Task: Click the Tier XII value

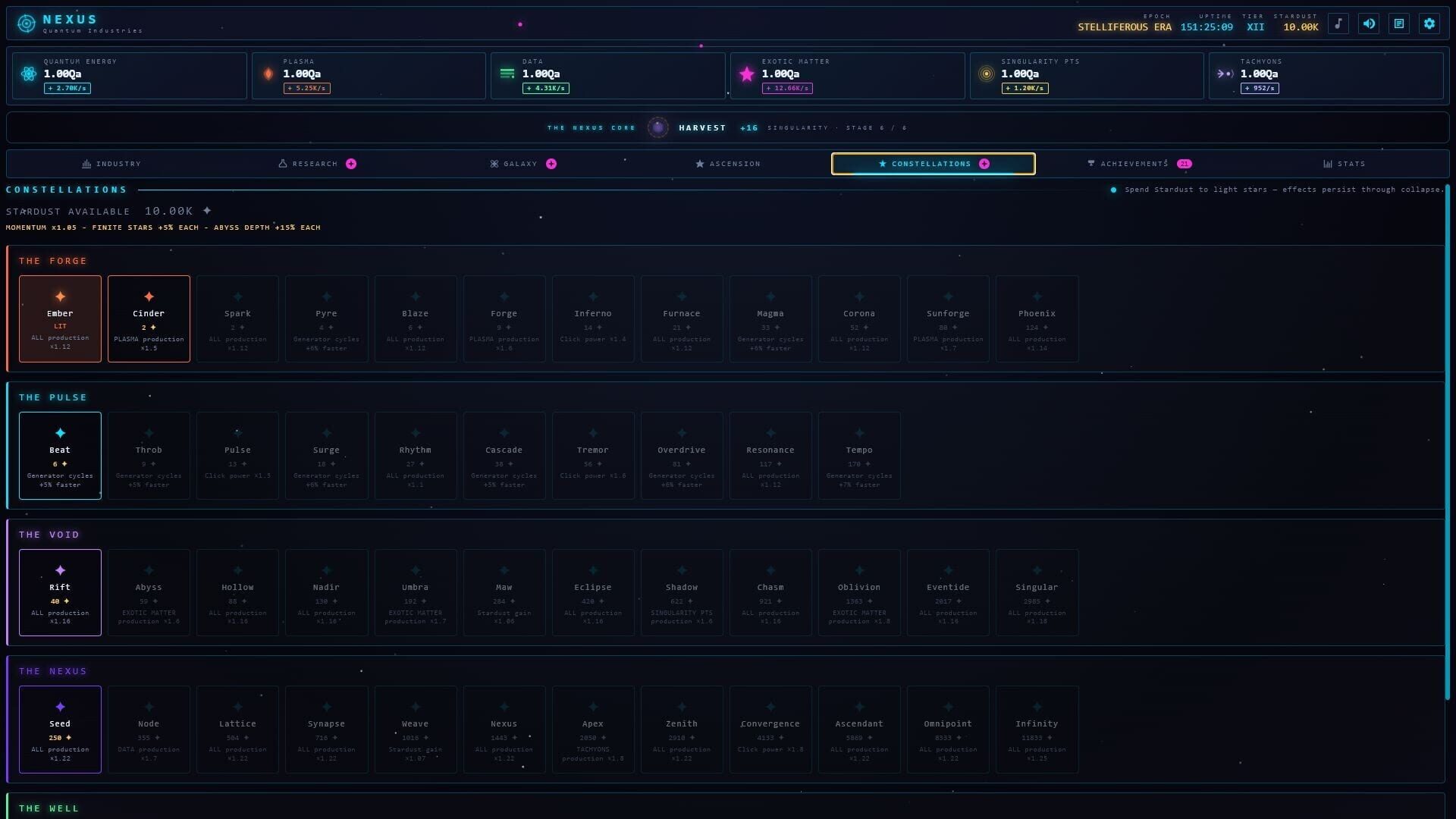Action: tap(1256, 27)
